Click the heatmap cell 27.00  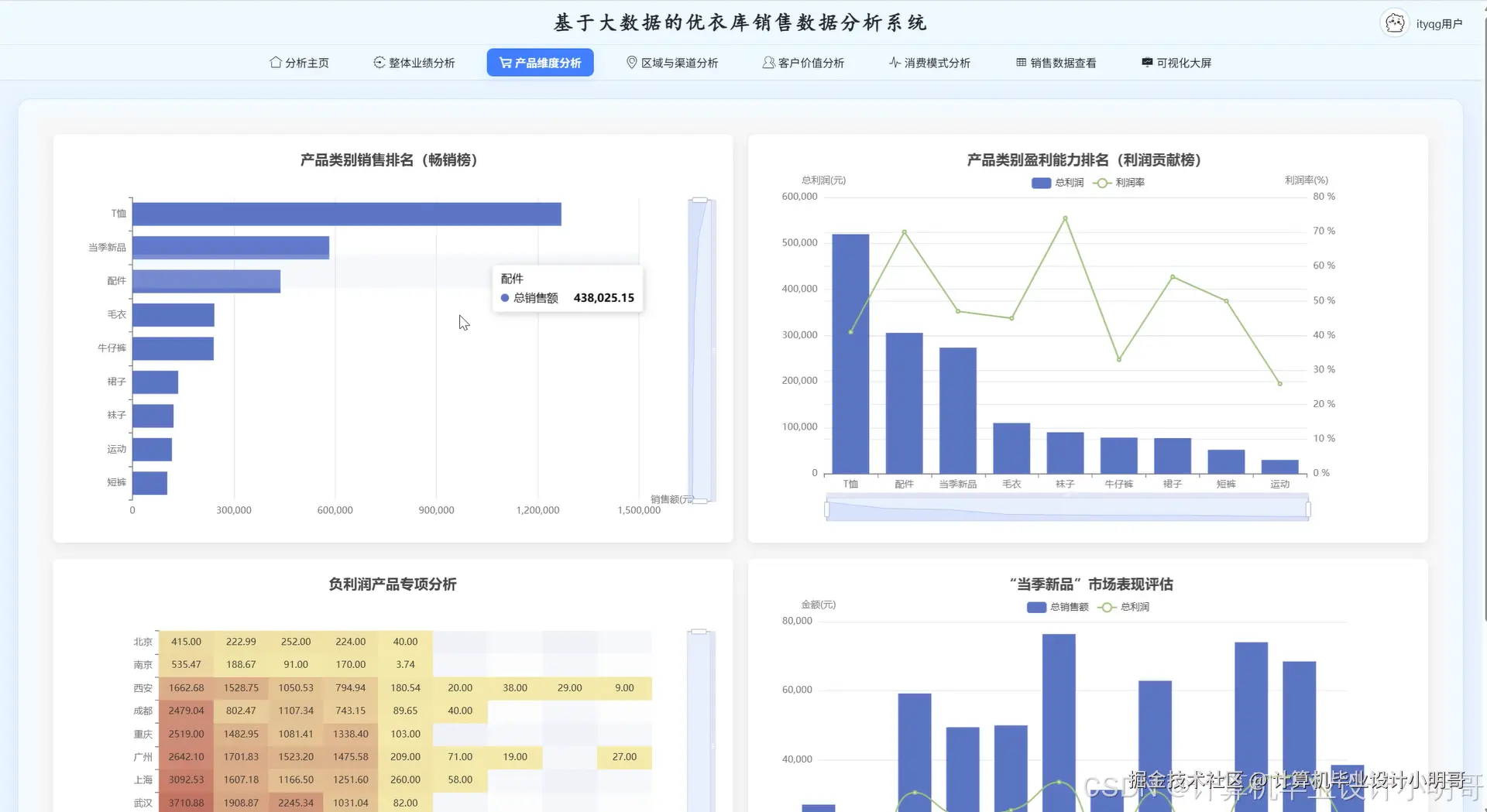(x=624, y=757)
